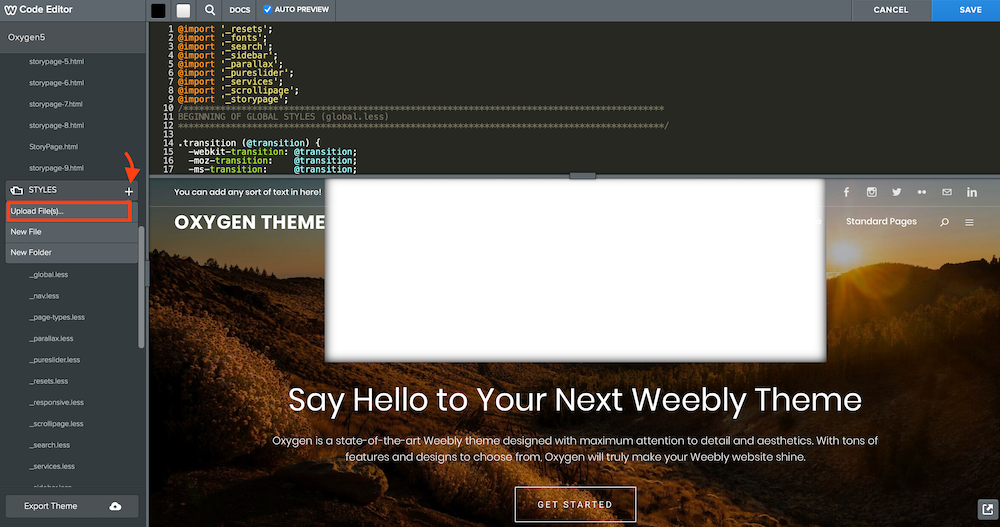
Task: Click the Oxygen5 theme name
Action: (x=27, y=38)
